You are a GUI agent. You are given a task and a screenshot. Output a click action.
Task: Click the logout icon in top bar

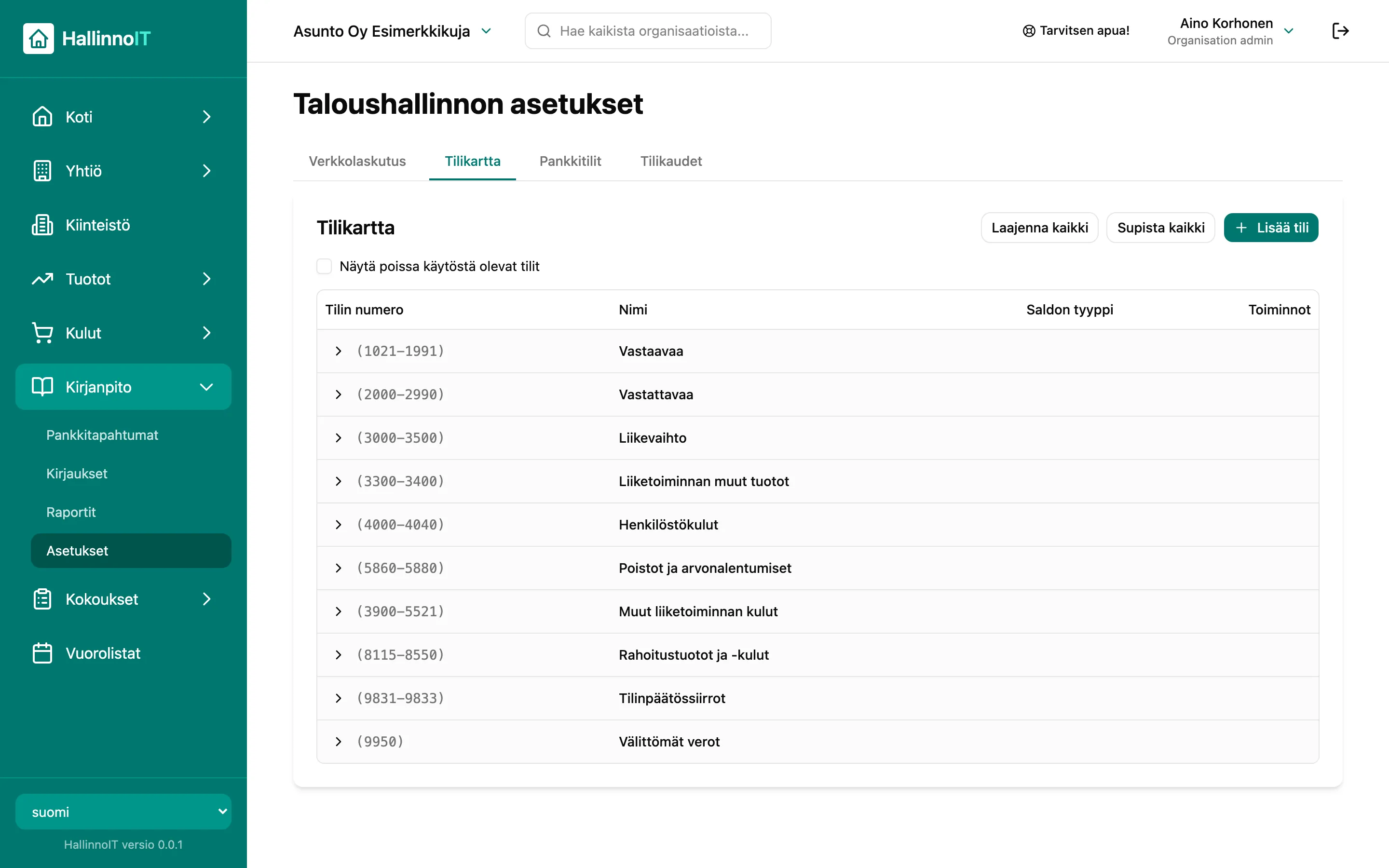[1340, 31]
